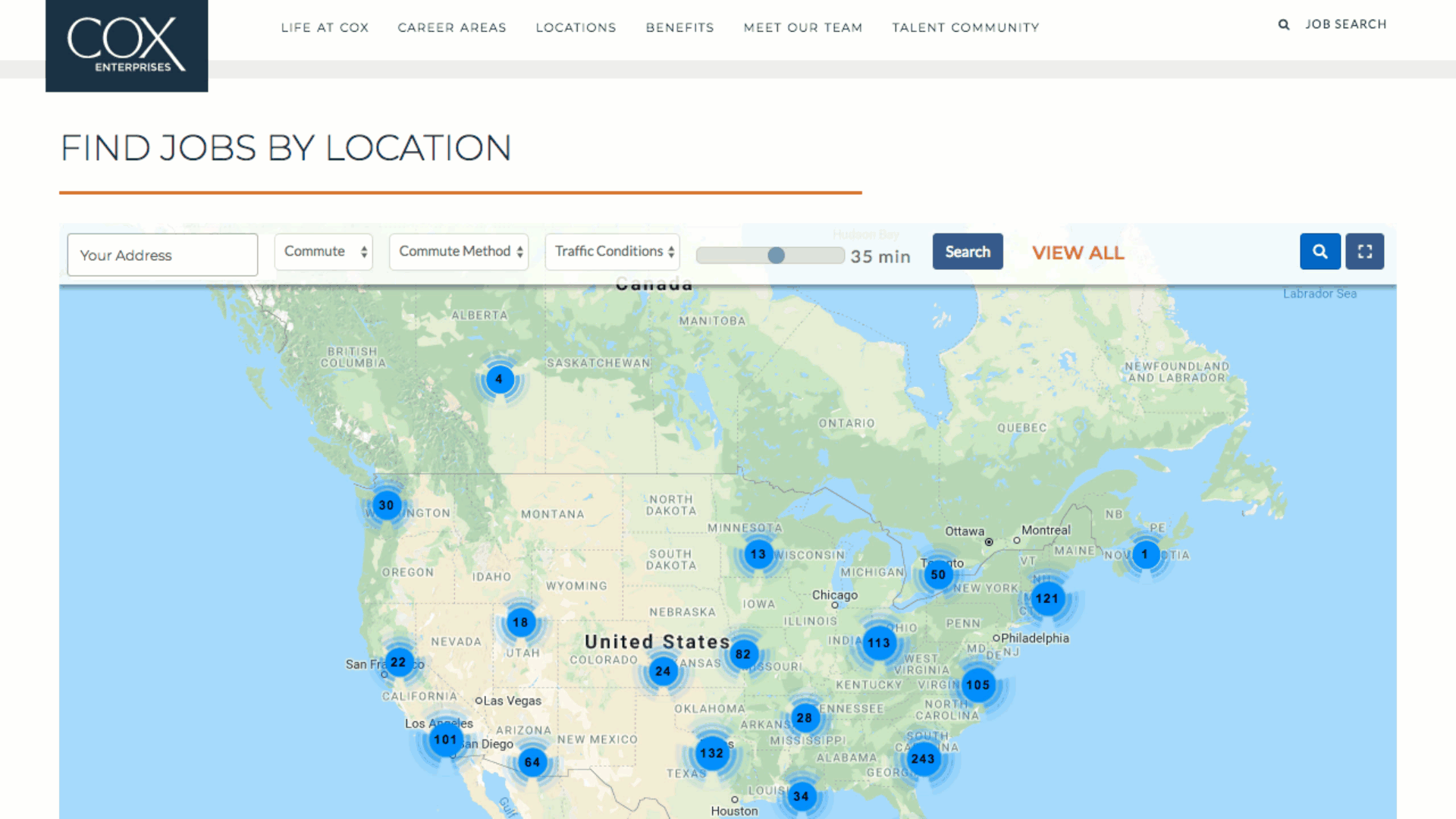Click the Philadelphia city label on map

pyautogui.click(x=1035, y=639)
